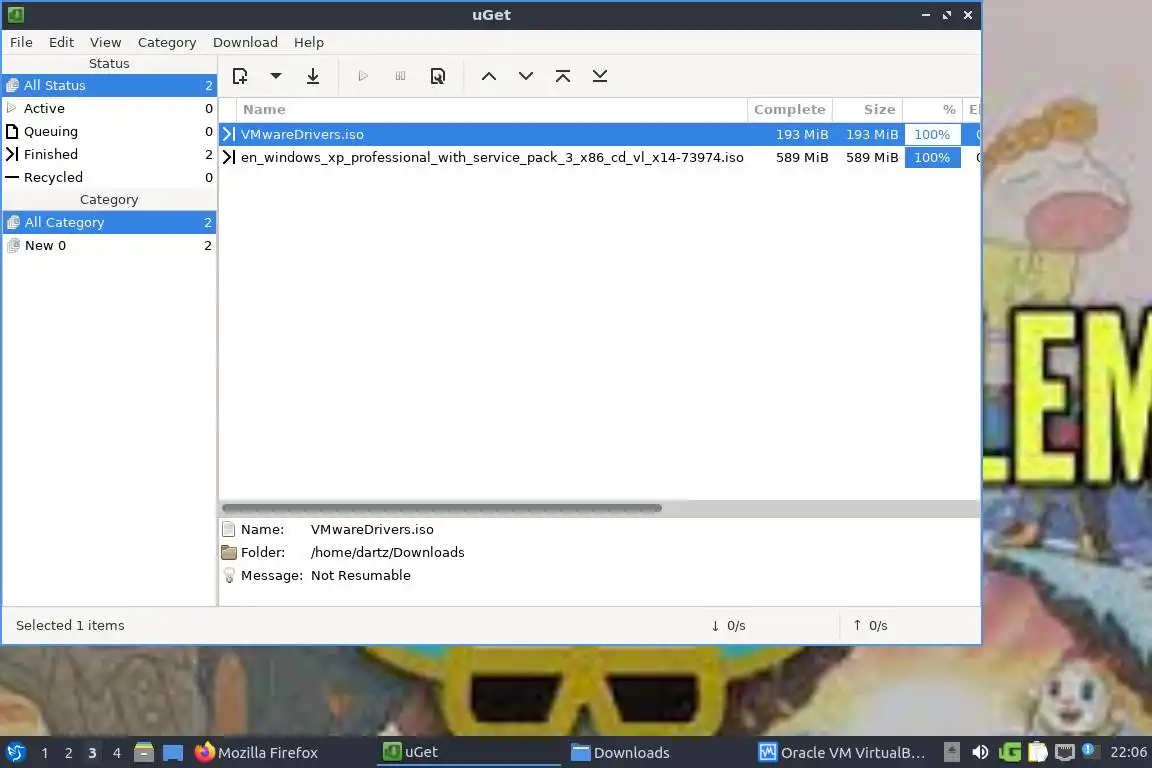Click the Move Down arrow icon
This screenshot has width=1152, height=768.
coord(526,76)
